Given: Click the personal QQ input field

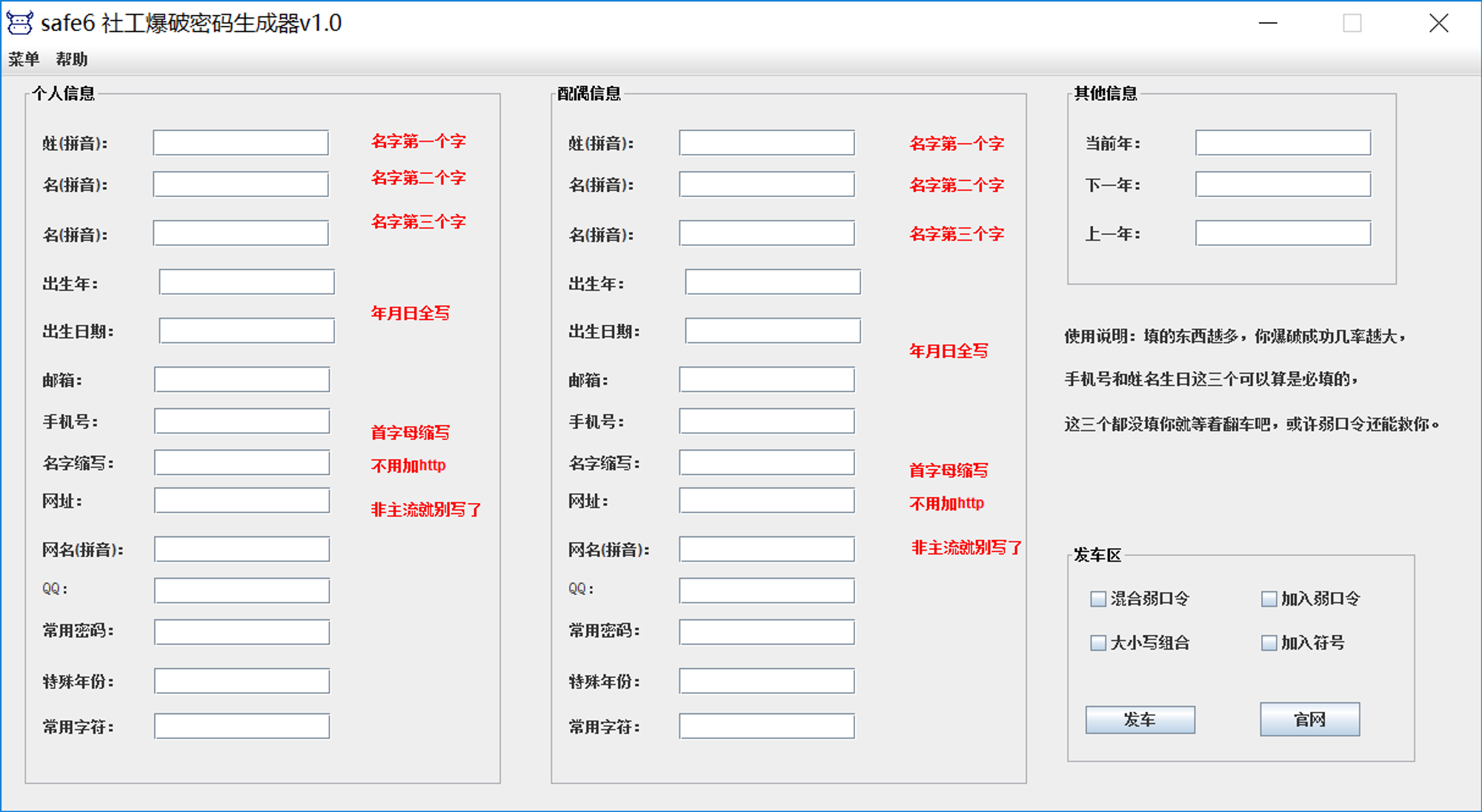Looking at the screenshot, I should pos(242,590).
